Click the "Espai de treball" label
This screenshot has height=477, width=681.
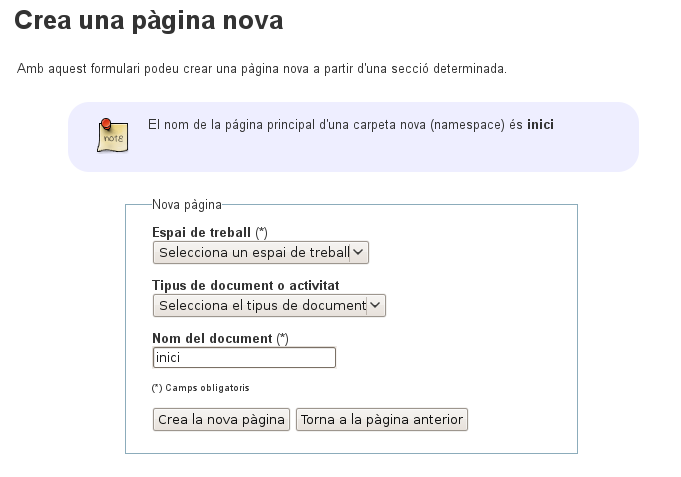(x=201, y=233)
